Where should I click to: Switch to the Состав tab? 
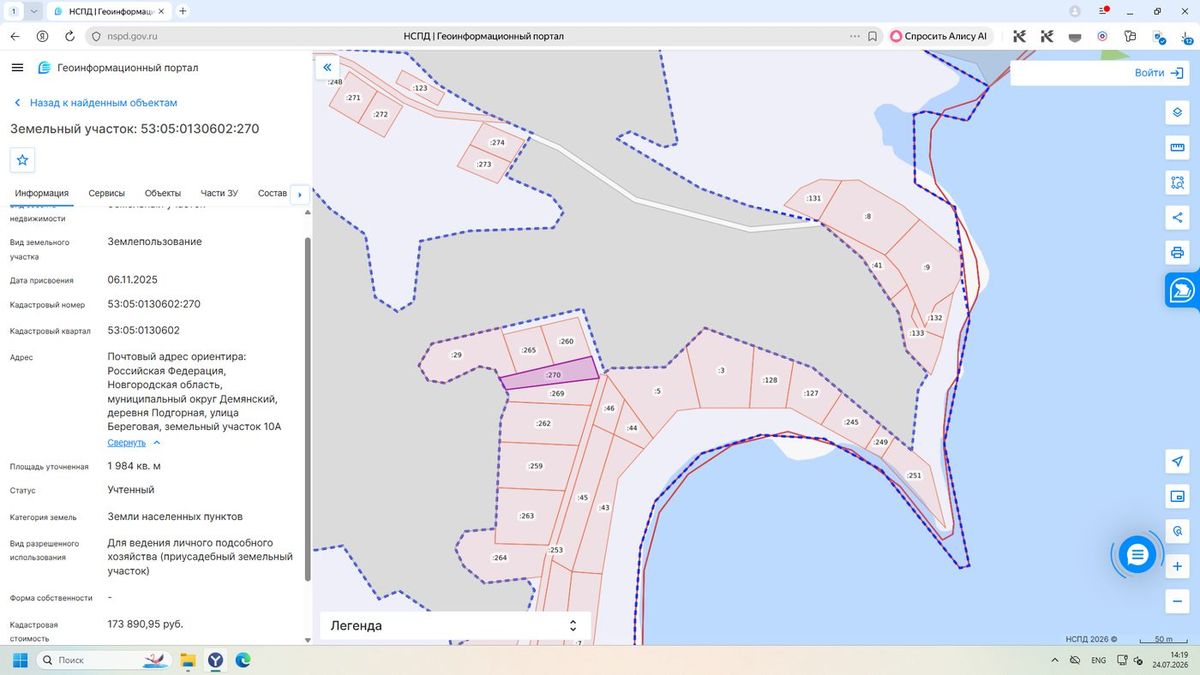[x=272, y=193]
